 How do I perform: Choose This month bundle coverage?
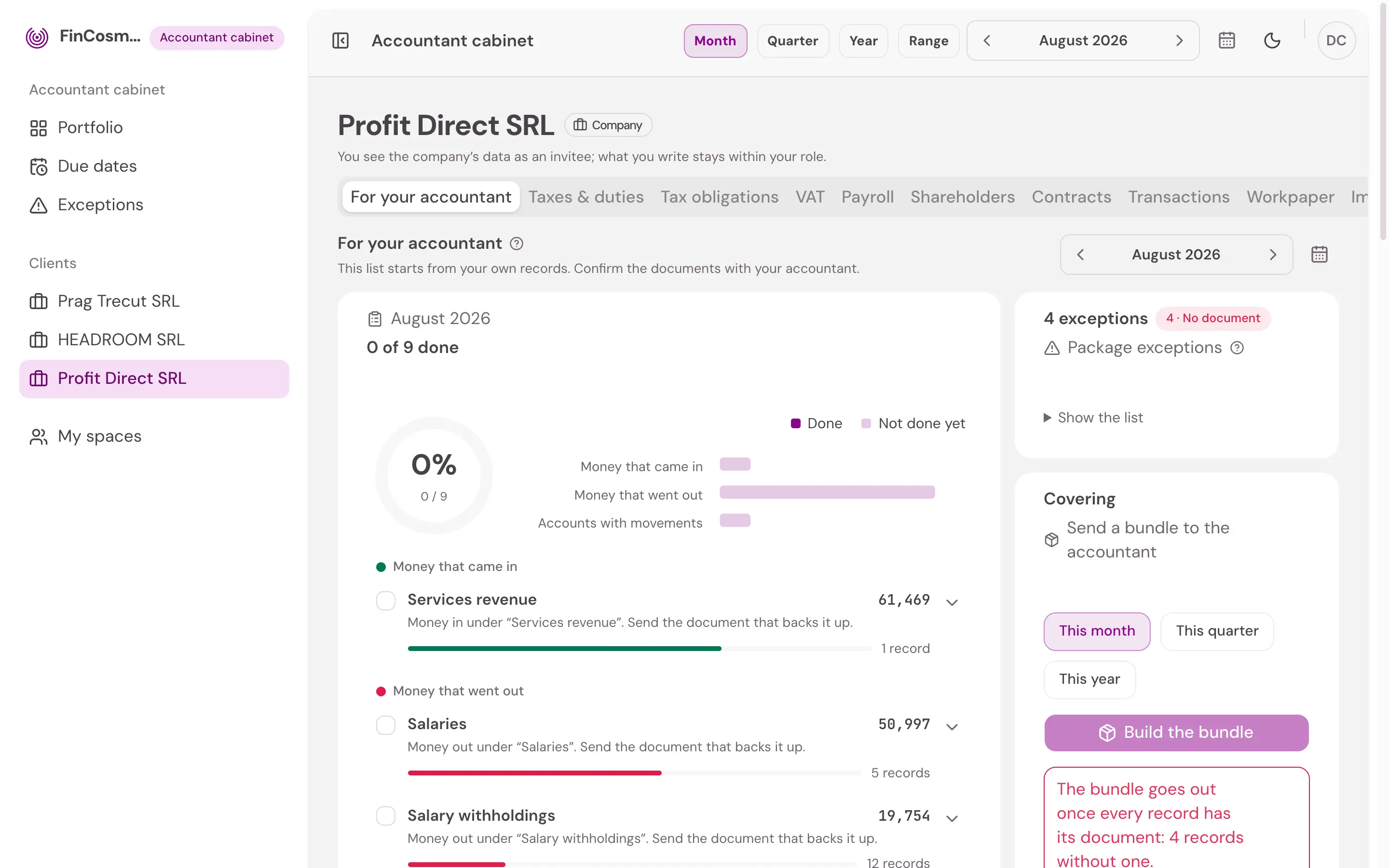click(1097, 632)
